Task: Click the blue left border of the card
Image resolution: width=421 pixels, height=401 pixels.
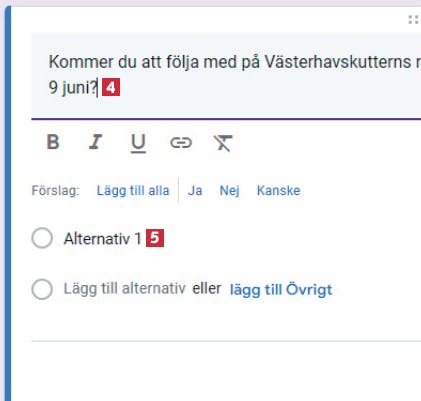Action: coord(8,203)
